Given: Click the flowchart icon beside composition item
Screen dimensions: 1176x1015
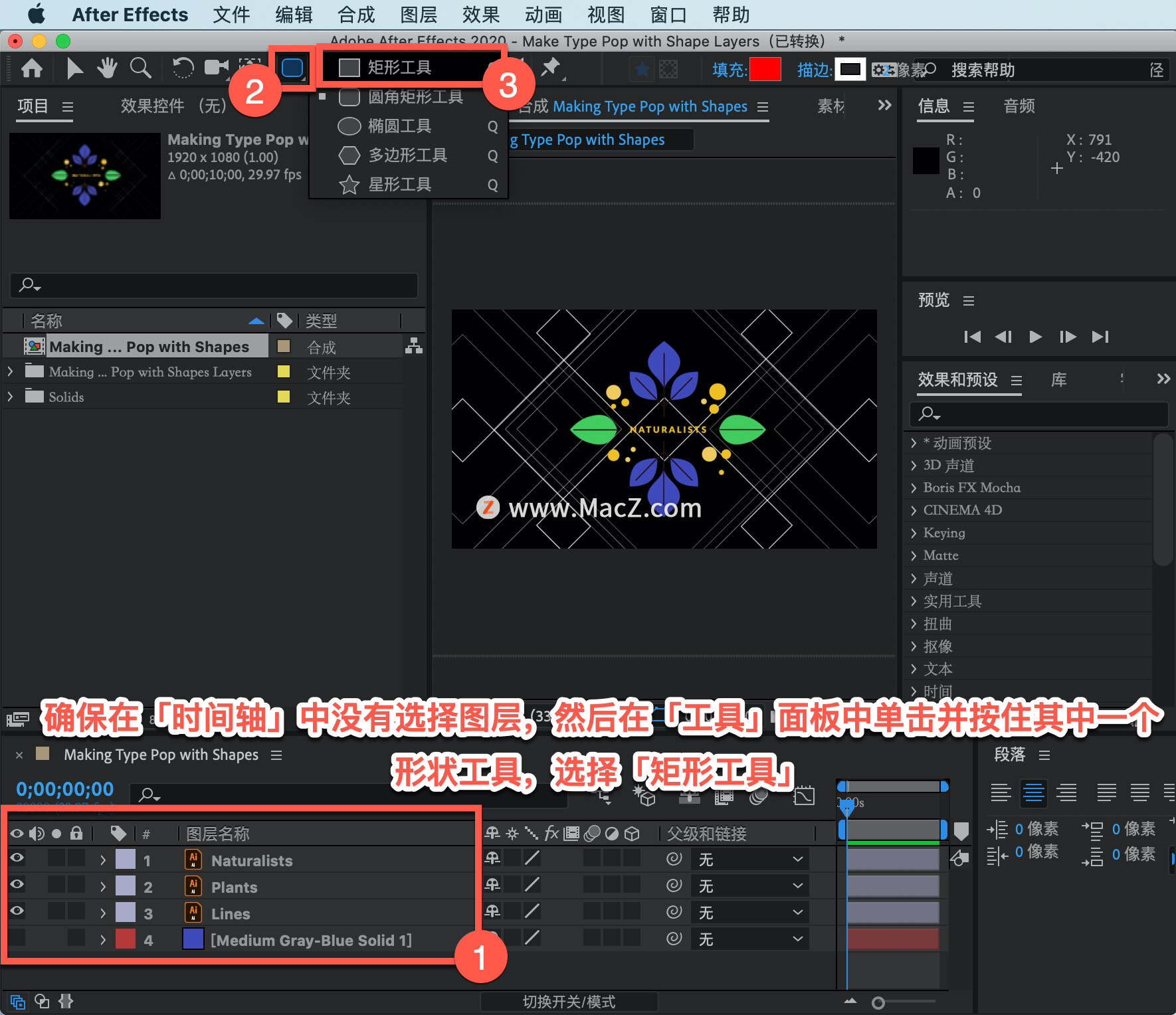Looking at the screenshot, I should point(414,346).
